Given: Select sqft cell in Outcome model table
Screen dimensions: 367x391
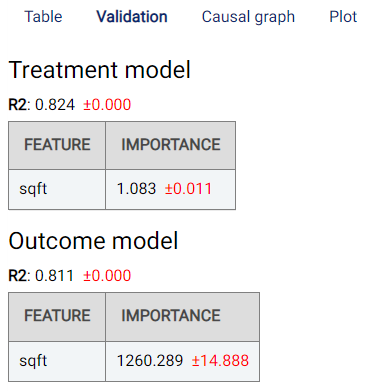Looking at the screenshot, I should (57, 361).
